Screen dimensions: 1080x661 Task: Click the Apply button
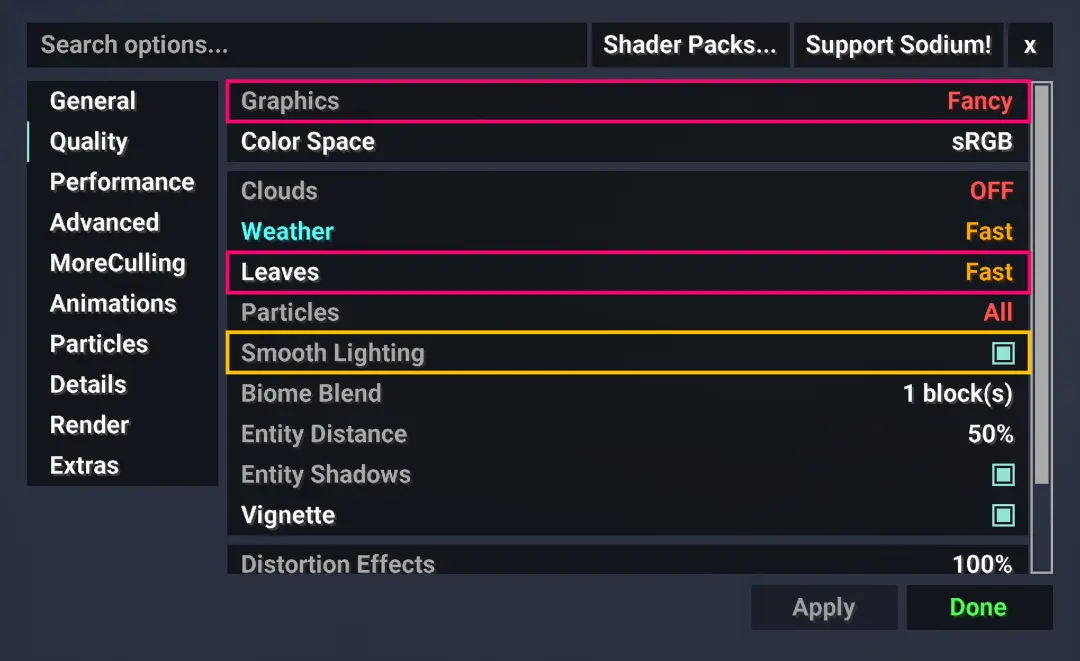824,607
